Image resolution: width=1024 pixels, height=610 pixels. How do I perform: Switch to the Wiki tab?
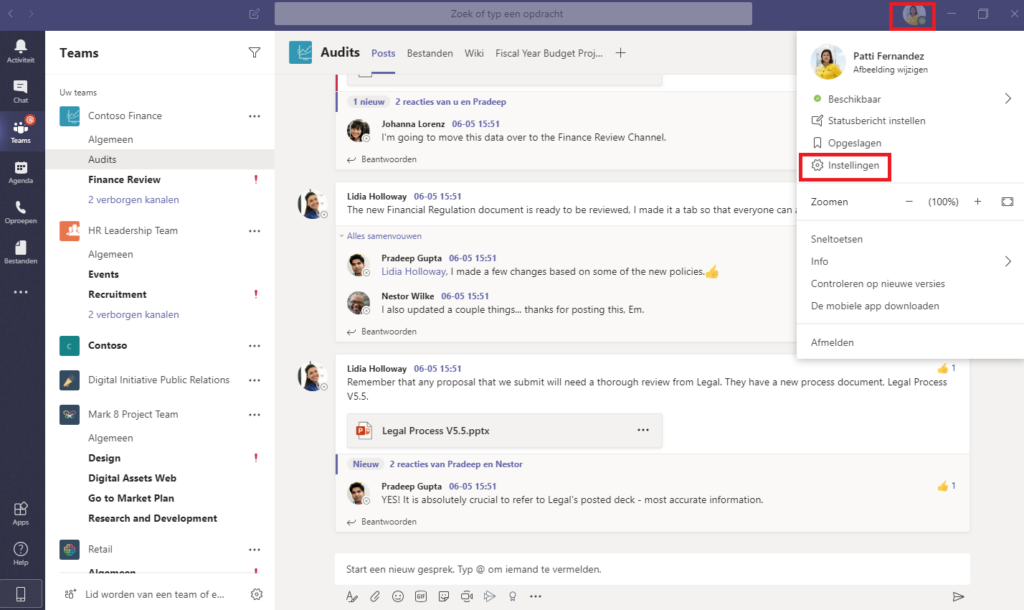(474, 54)
